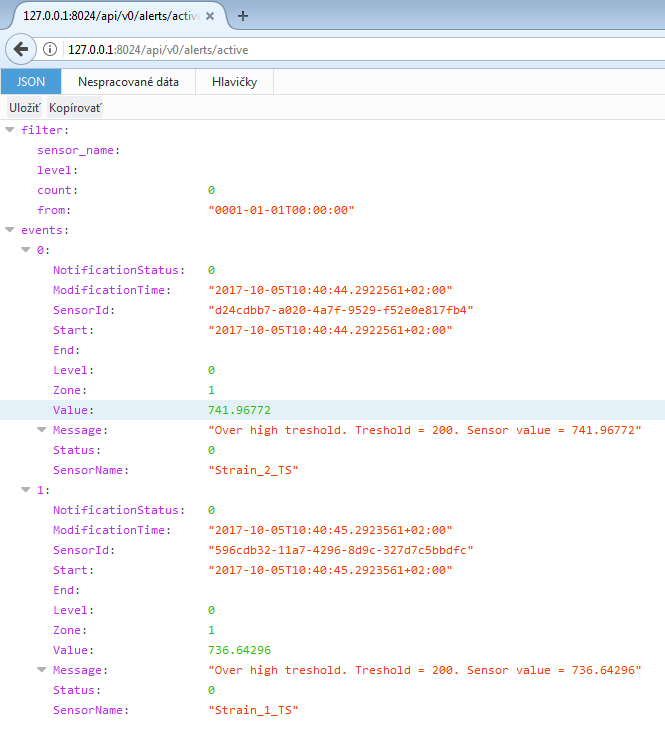Select Level key in event 0
665x735 pixels.
73,370
